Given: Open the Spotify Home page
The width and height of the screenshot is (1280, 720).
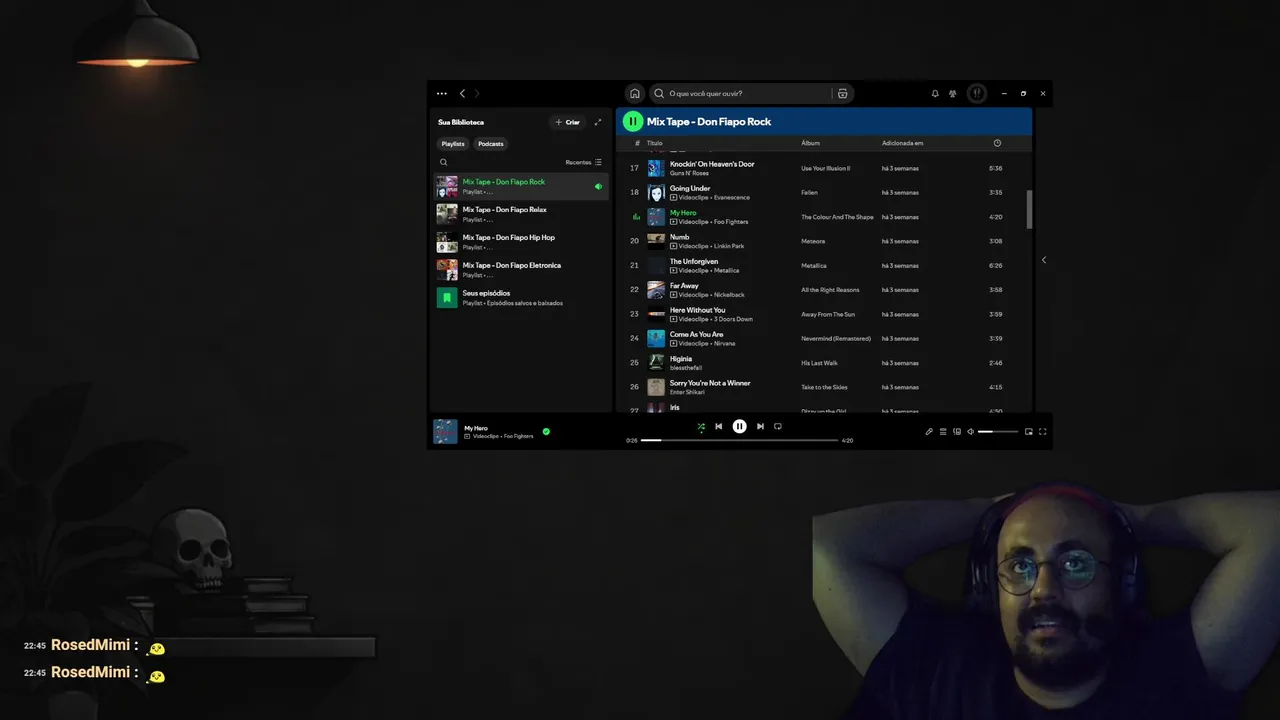Looking at the screenshot, I should (634, 93).
